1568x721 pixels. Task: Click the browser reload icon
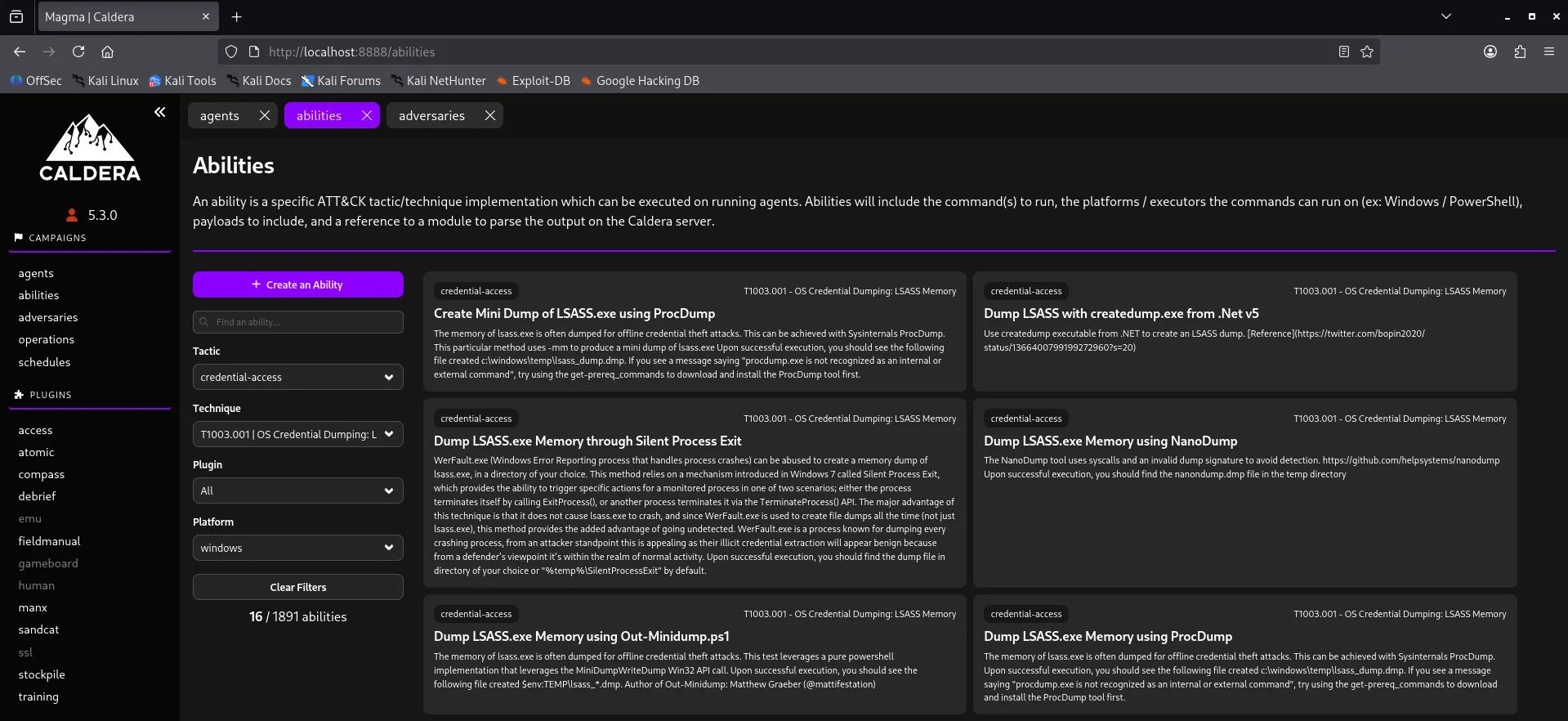point(78,51)
